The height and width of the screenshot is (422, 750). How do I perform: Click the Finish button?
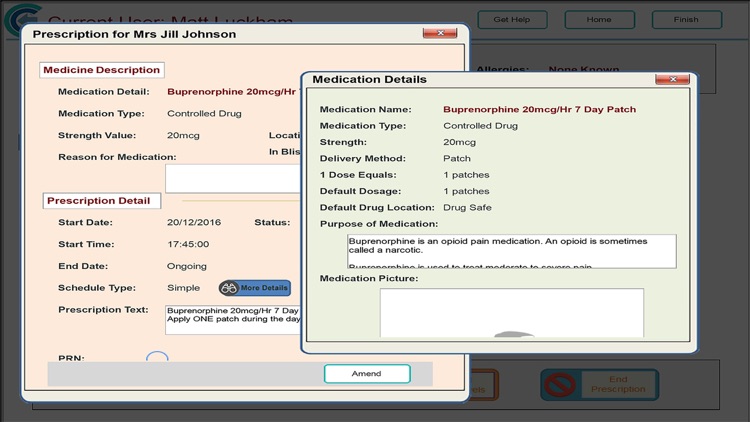tap(686, 20)
